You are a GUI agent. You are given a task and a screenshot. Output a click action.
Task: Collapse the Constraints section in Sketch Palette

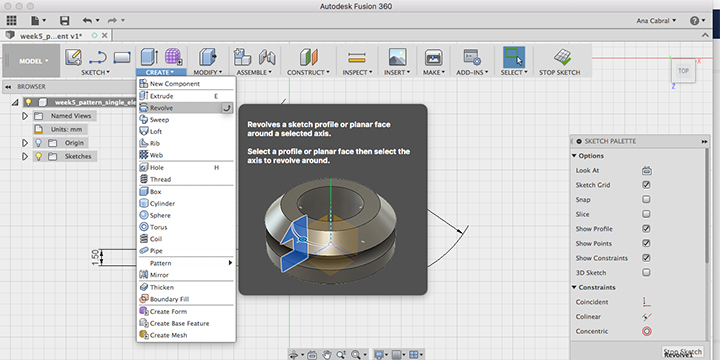(574, 287)
